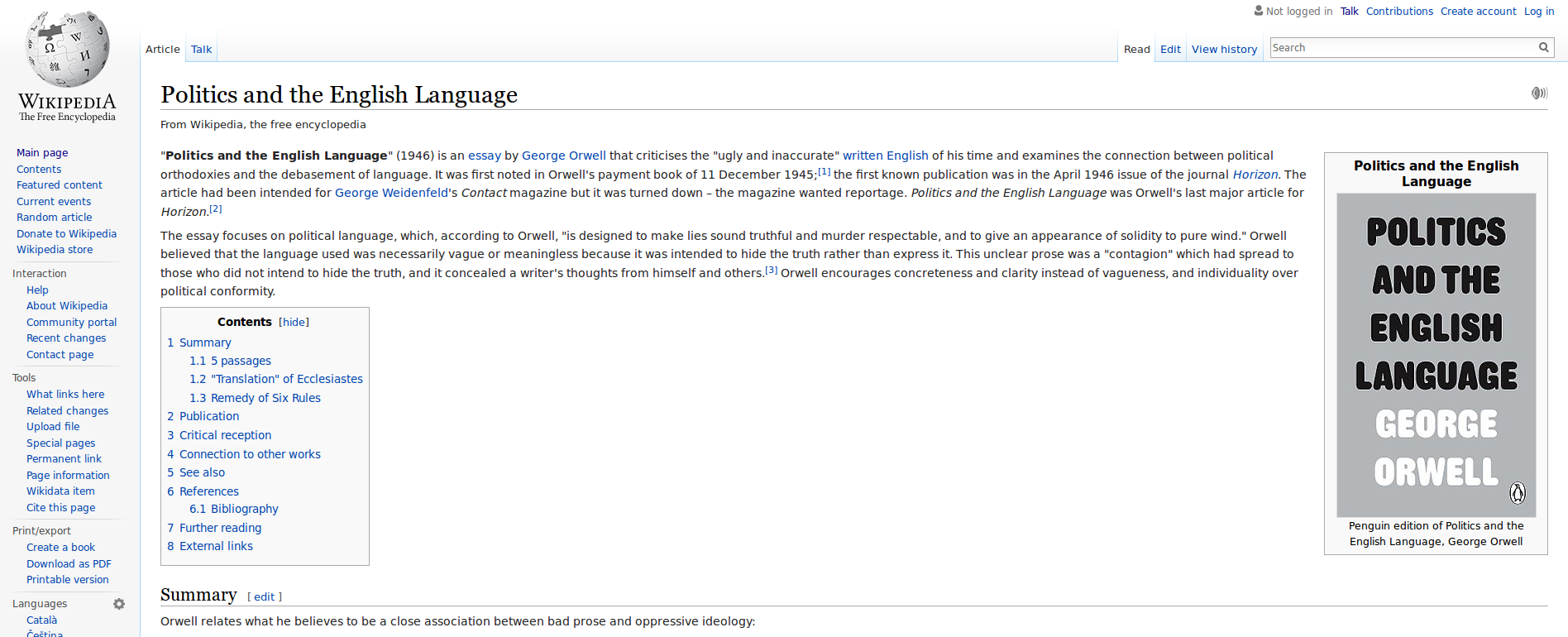Viewport: 1568px width, 637px height.
Task: Hide the Contents table
Action: tap(294, 322)
